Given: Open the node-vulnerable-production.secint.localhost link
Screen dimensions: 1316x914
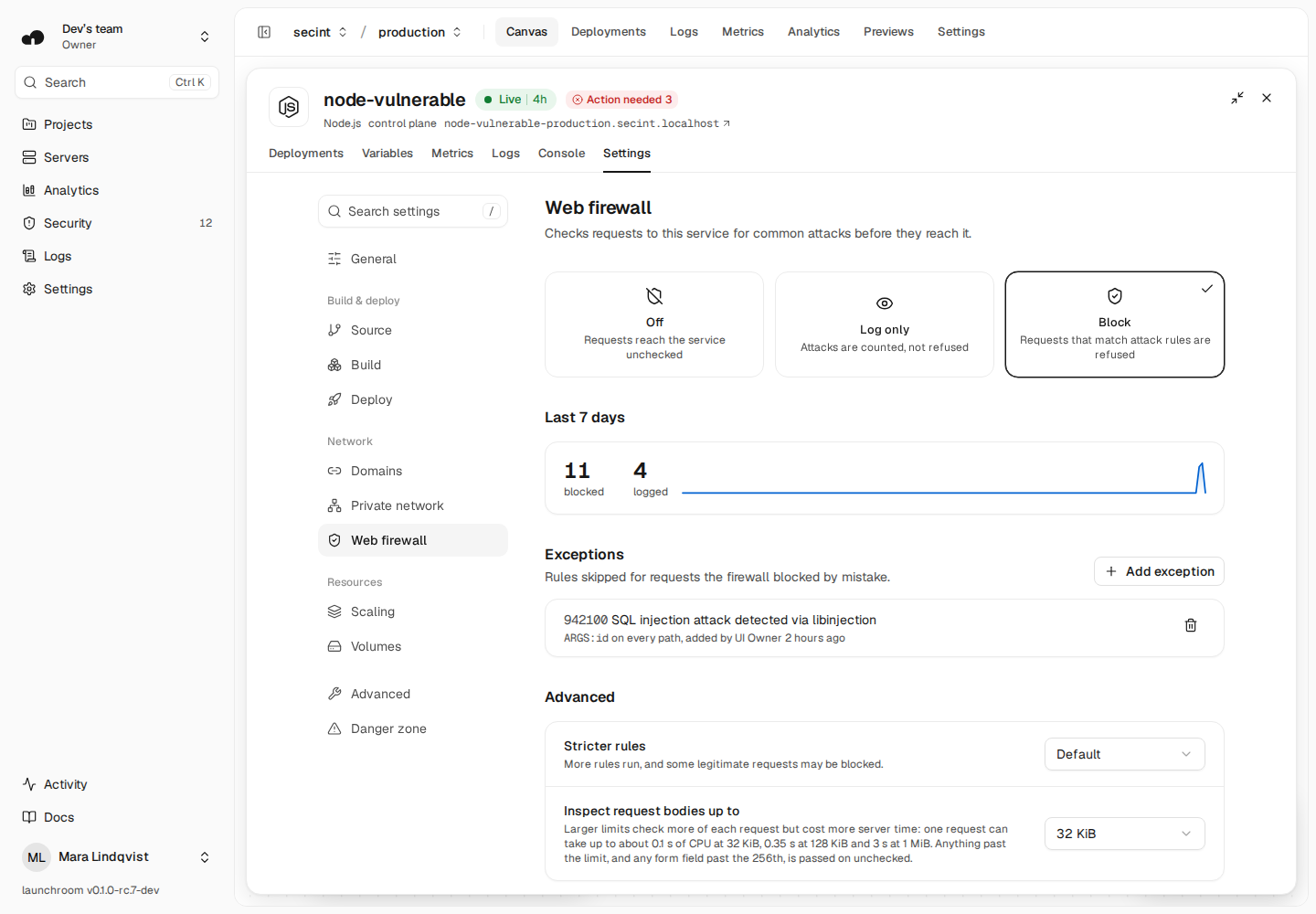Looking at the screenshot, I should (x=587, y=123).
